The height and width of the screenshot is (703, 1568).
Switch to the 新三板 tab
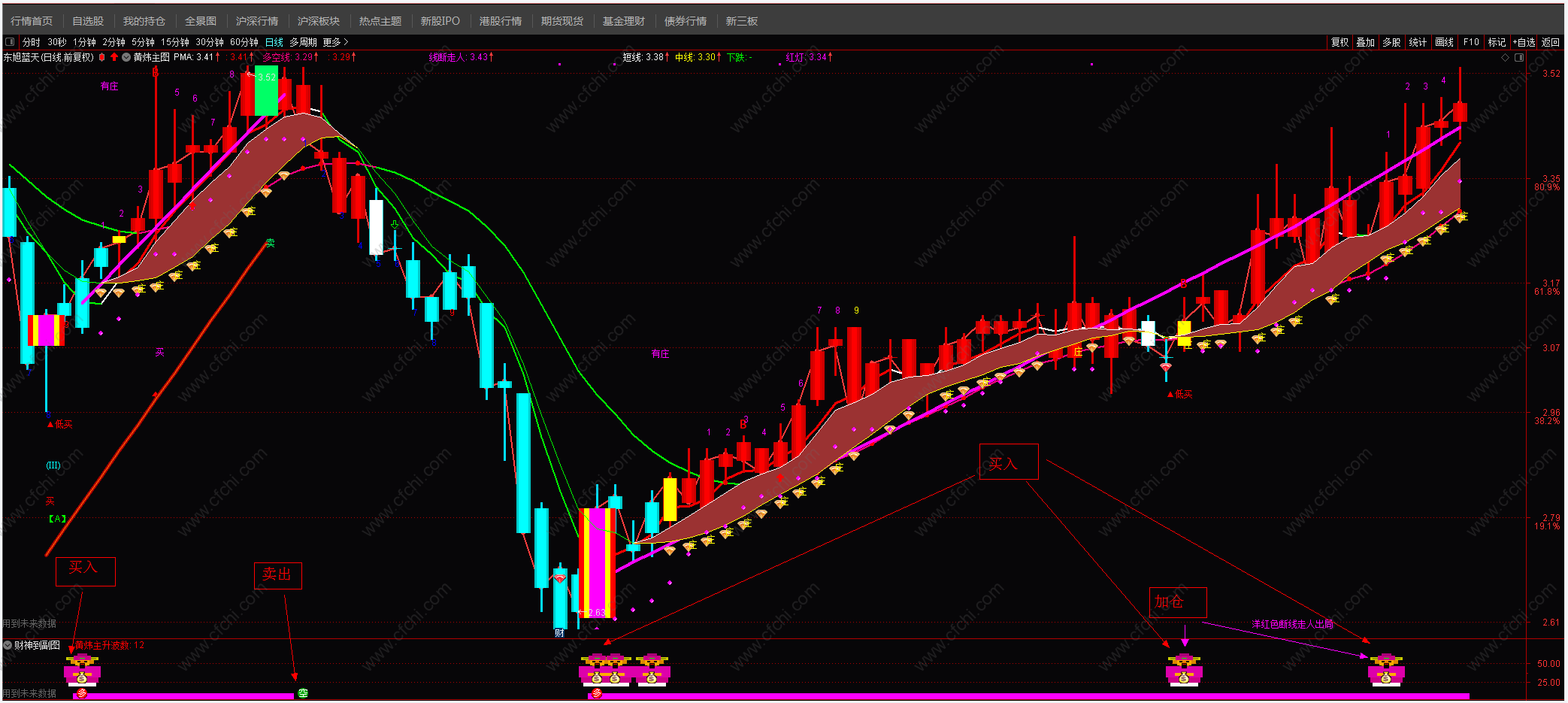coord(742,21)
